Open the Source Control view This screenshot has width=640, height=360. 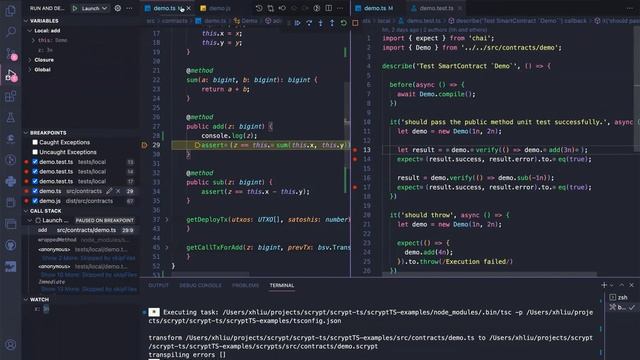click(x=10, y=53)
